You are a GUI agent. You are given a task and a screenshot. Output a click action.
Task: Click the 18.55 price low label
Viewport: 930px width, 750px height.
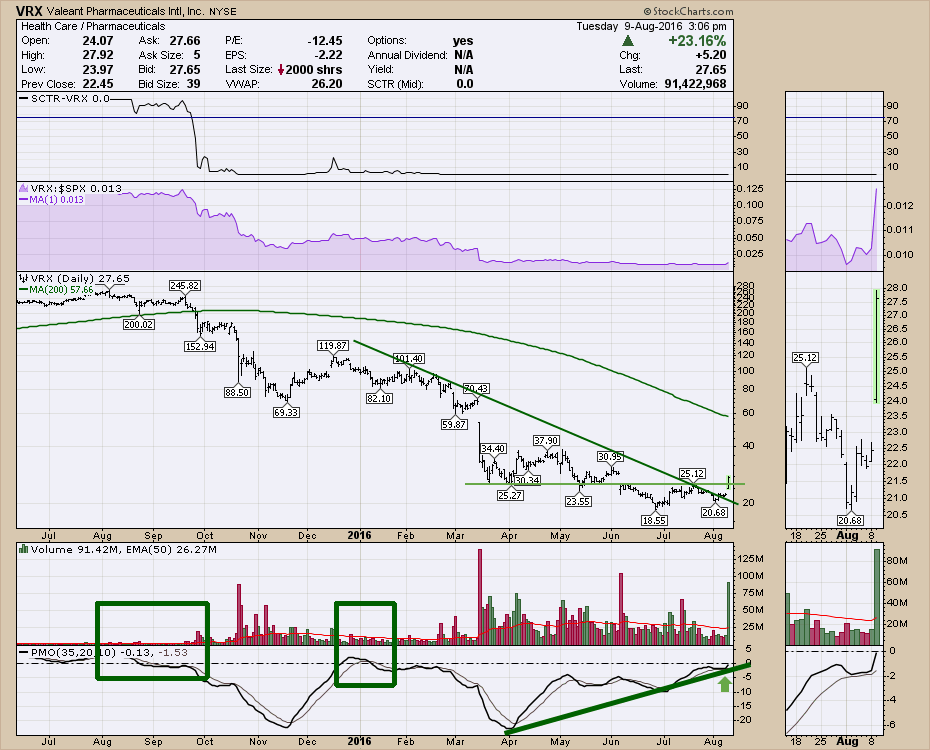[654, 520]
